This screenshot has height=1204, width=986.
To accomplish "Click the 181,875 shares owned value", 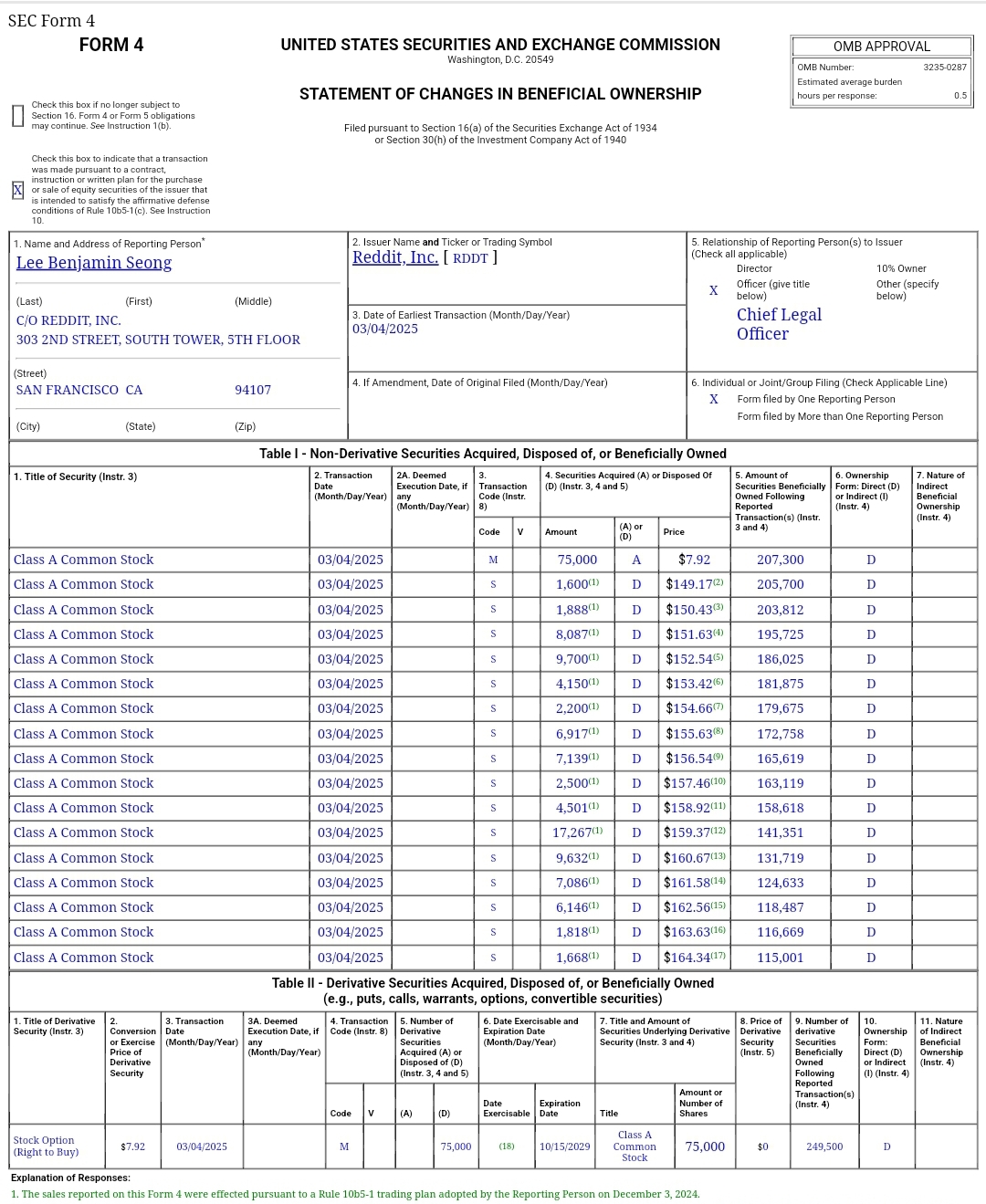I will 781,684.
